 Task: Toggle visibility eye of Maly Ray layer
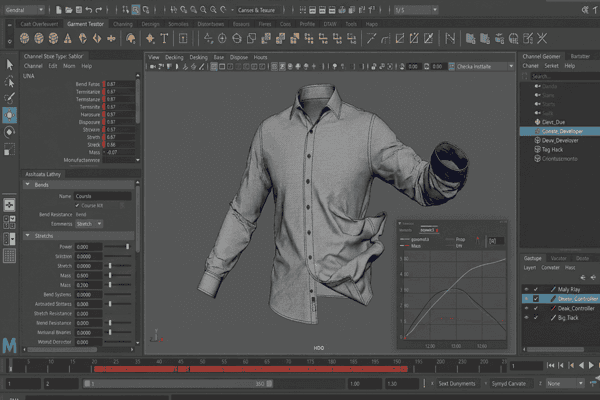tap(527, 289)
